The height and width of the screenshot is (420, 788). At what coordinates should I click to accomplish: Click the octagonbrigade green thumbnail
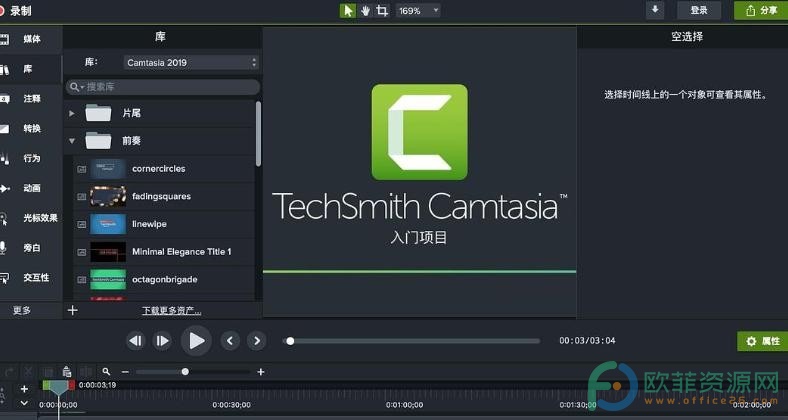pyautogui.click(x=108, y=279)
